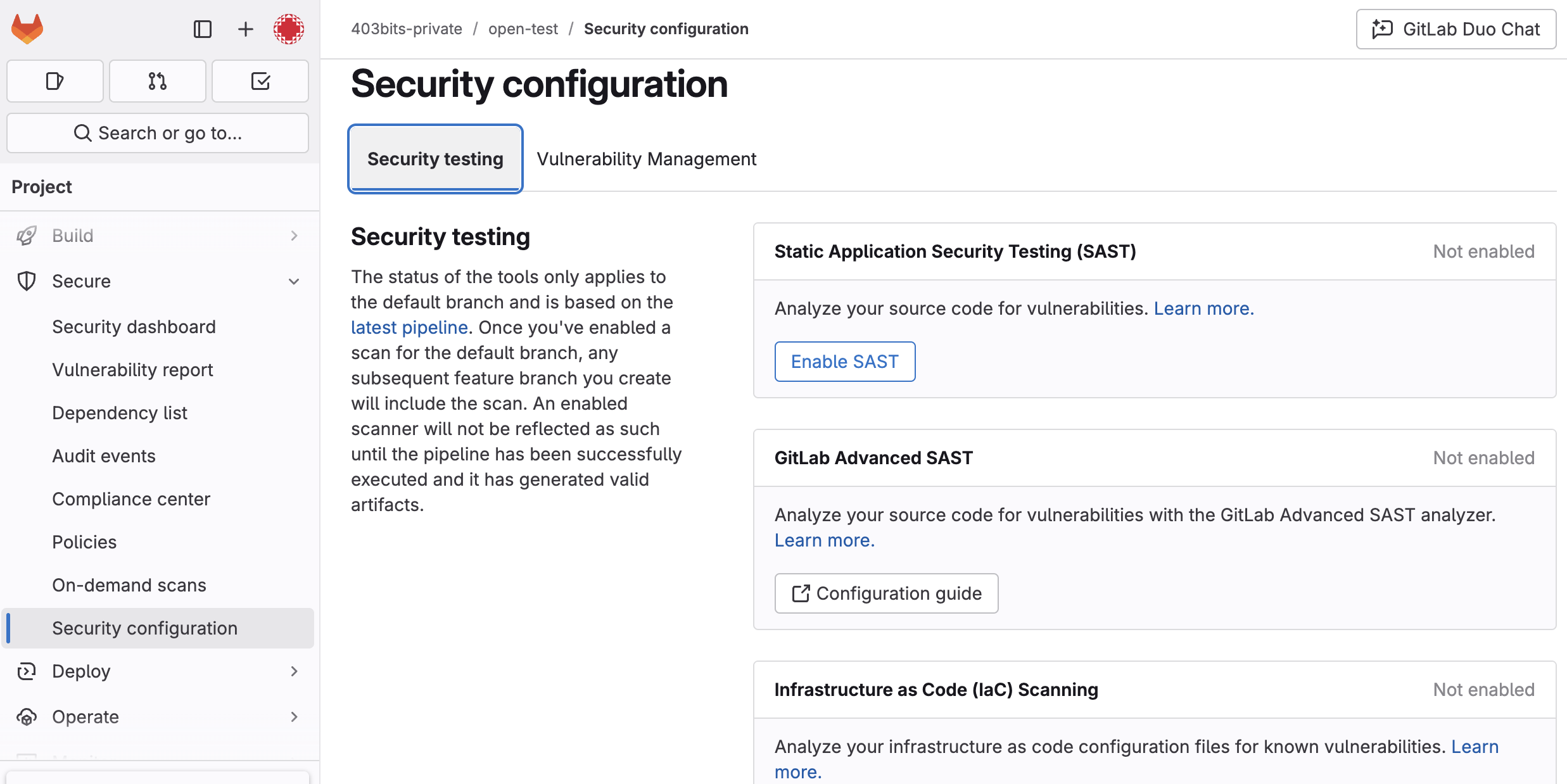Viewport: 1567px width, 784px height.
Task: Click Advanced SAST Not enabled status
Action: click(1484, 458)
